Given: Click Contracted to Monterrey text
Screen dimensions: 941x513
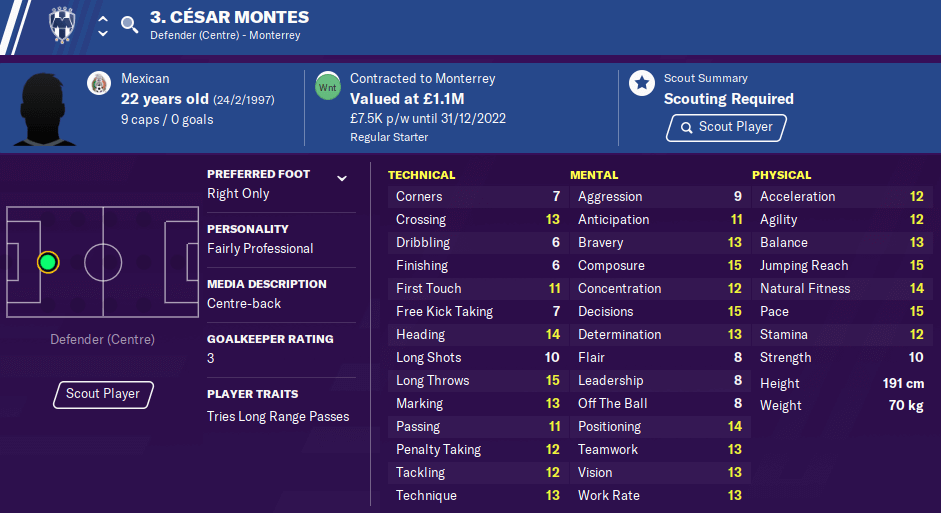Looking at the screenshot, I should 422,79.
